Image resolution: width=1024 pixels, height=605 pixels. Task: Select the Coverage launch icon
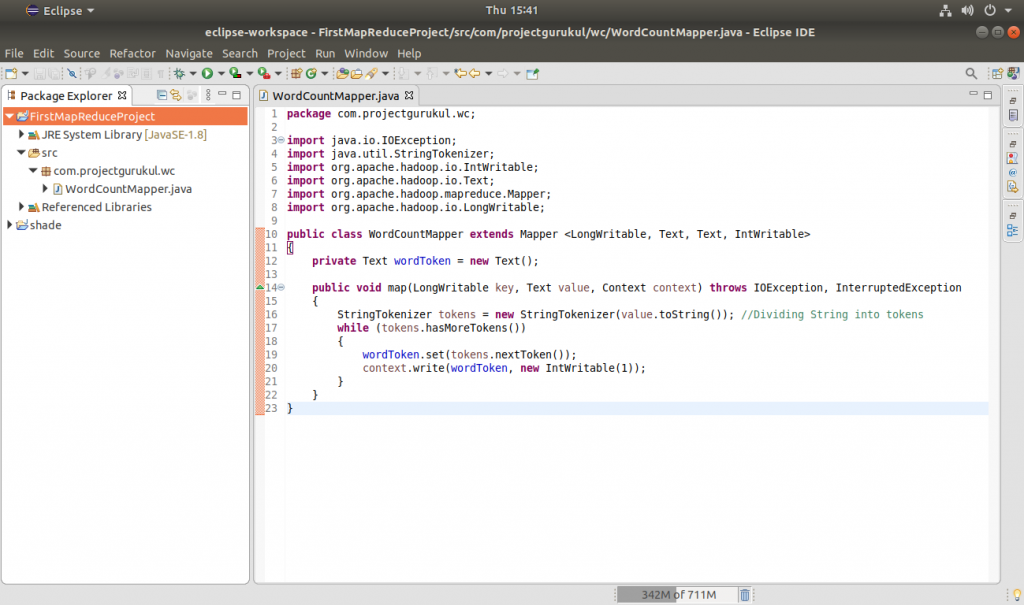tap(235, 73)
